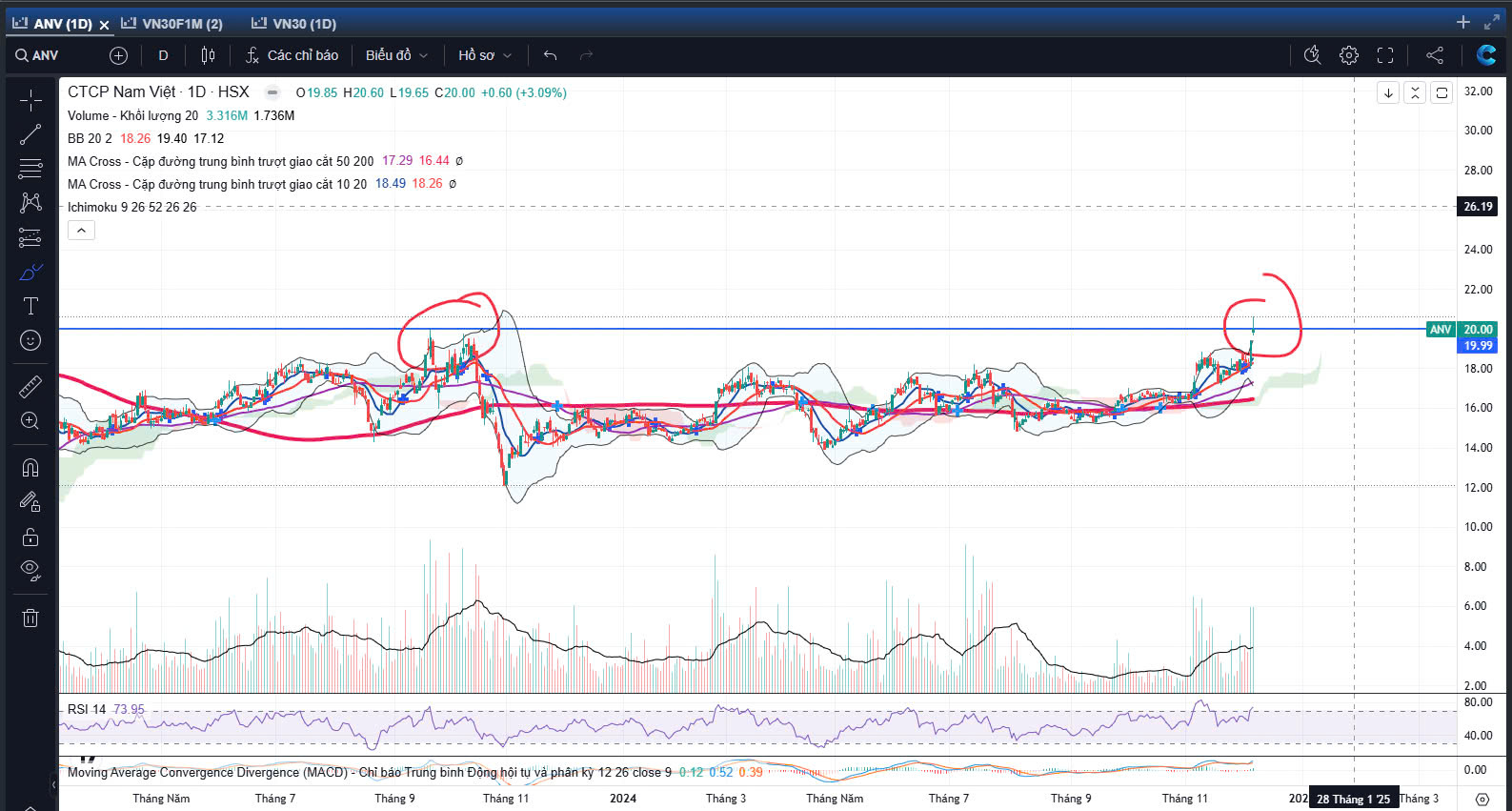1512x811 pixels.
Task: Select the BB 20 2 indicator legend
Action: (x=90, y=138)
